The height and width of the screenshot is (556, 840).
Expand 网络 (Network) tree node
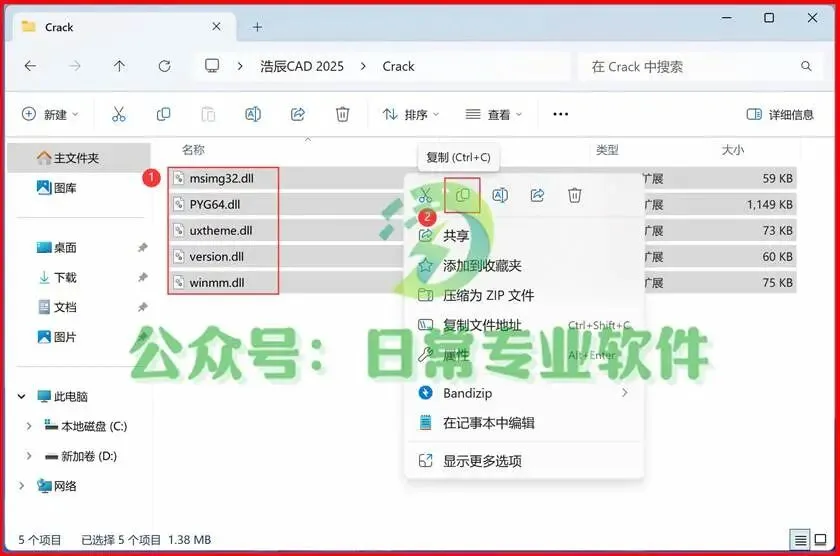click(21, 486)
